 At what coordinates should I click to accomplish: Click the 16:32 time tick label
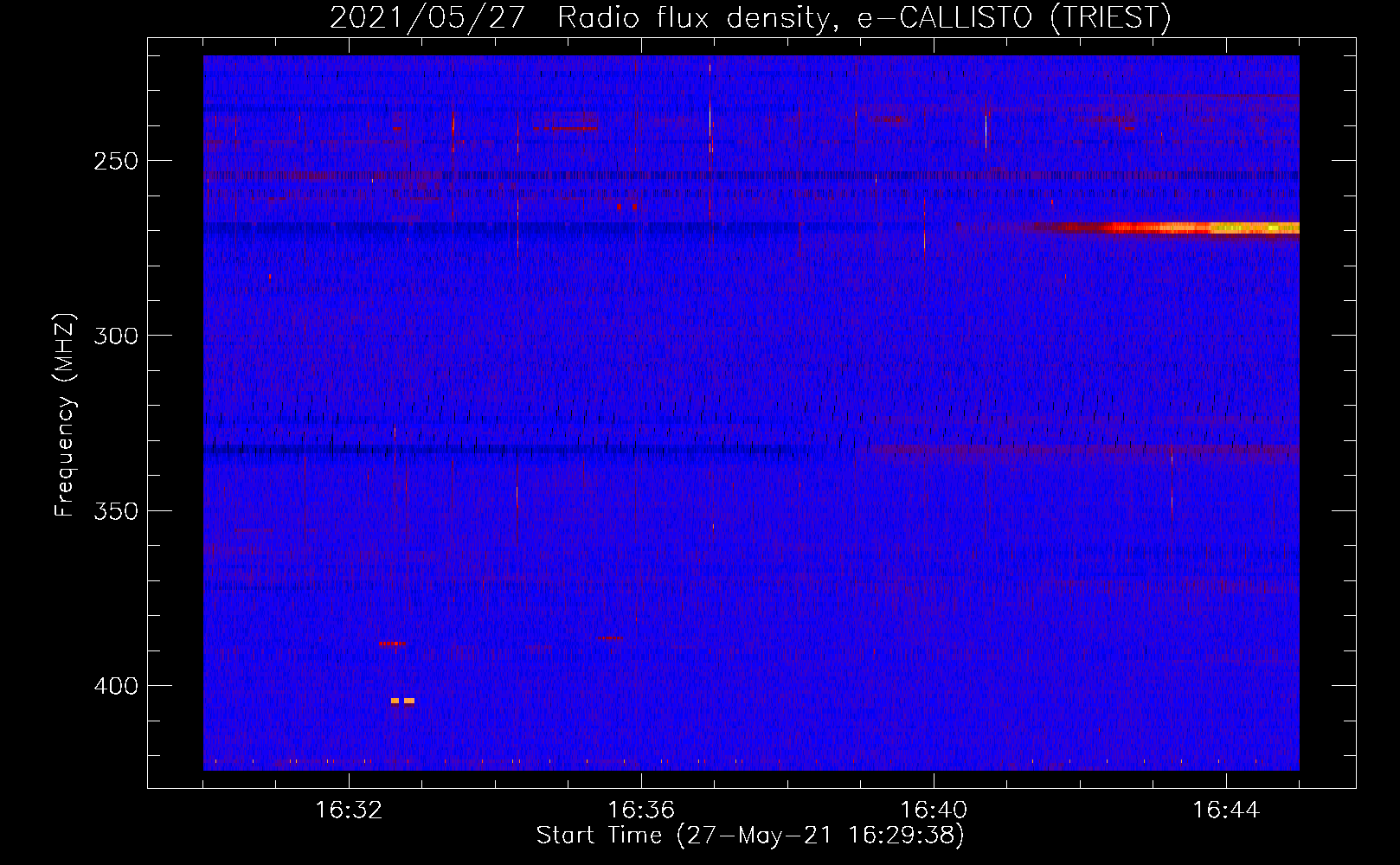[349, 810]
